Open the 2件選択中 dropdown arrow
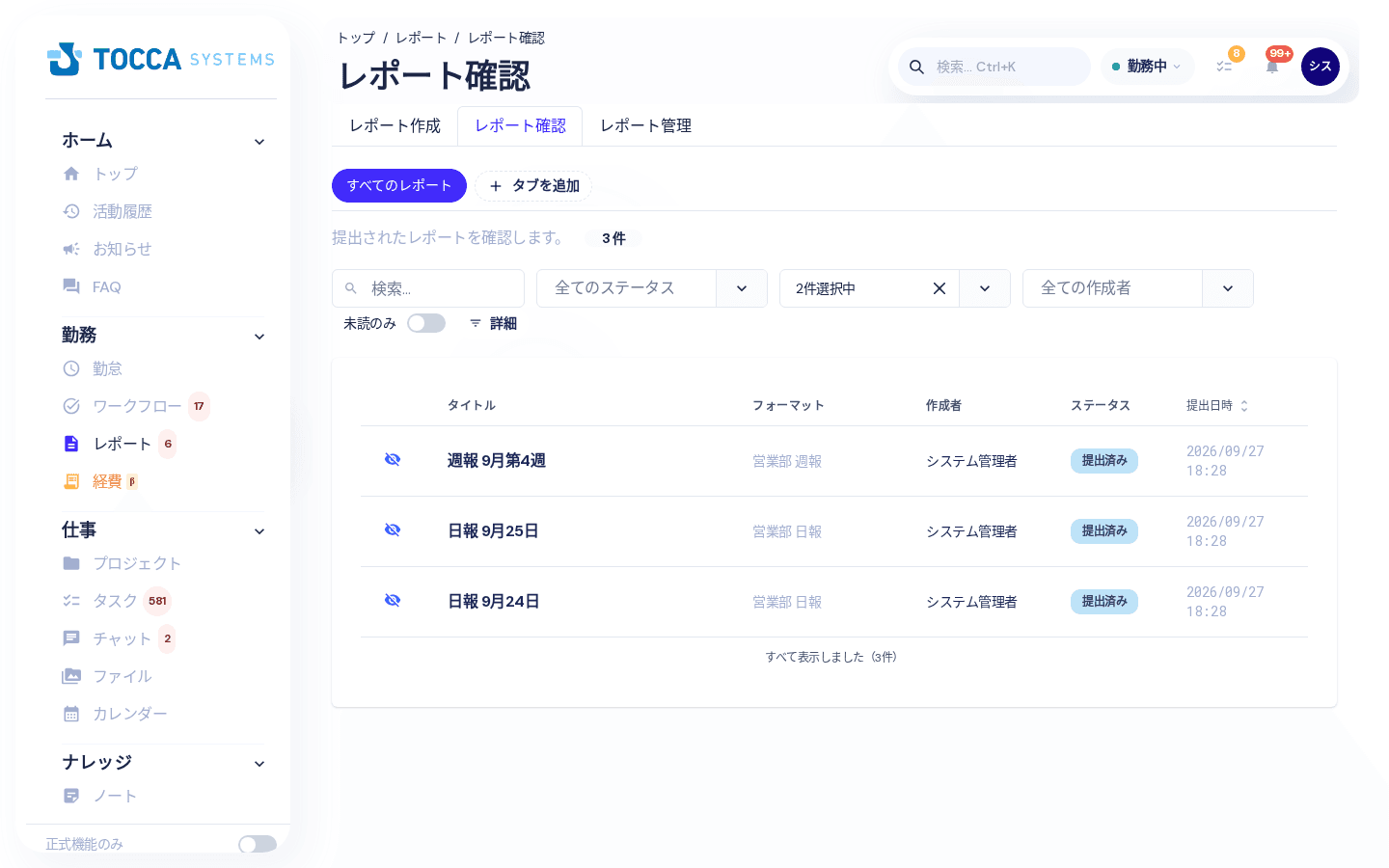Screen dimensions: 1389x868 (985, 288)
